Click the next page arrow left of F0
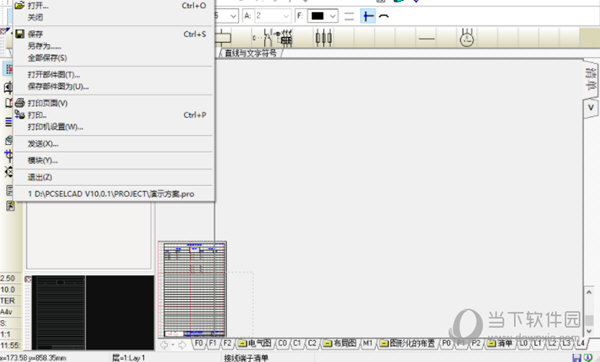600x362 pixels. click(x=182, y=345)
